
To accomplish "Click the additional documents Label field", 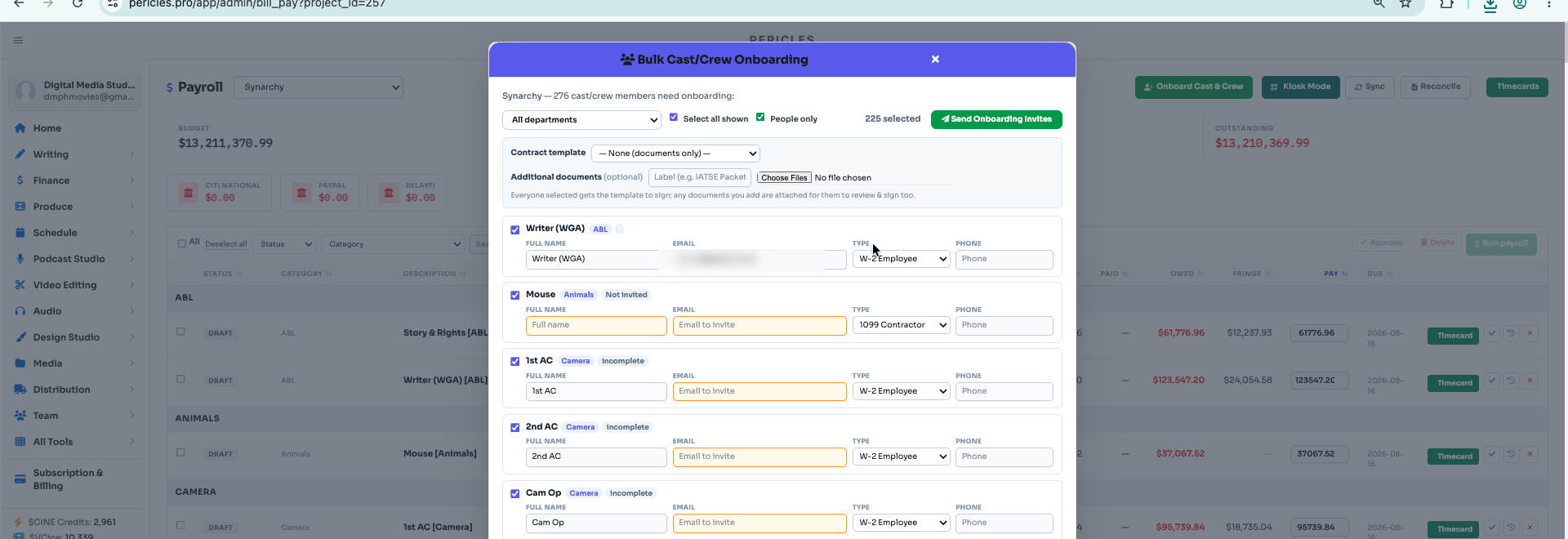I will coord(700,177).
